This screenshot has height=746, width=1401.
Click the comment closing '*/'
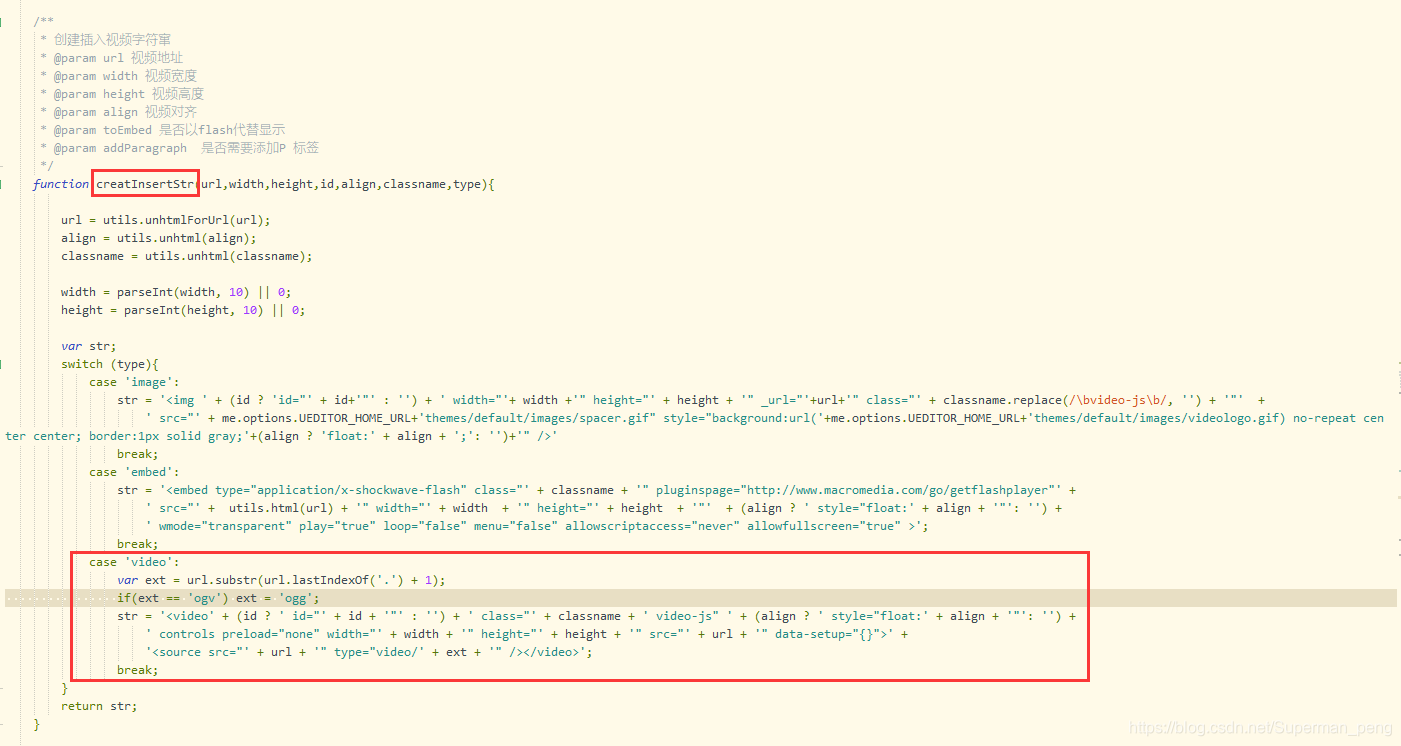47,166
